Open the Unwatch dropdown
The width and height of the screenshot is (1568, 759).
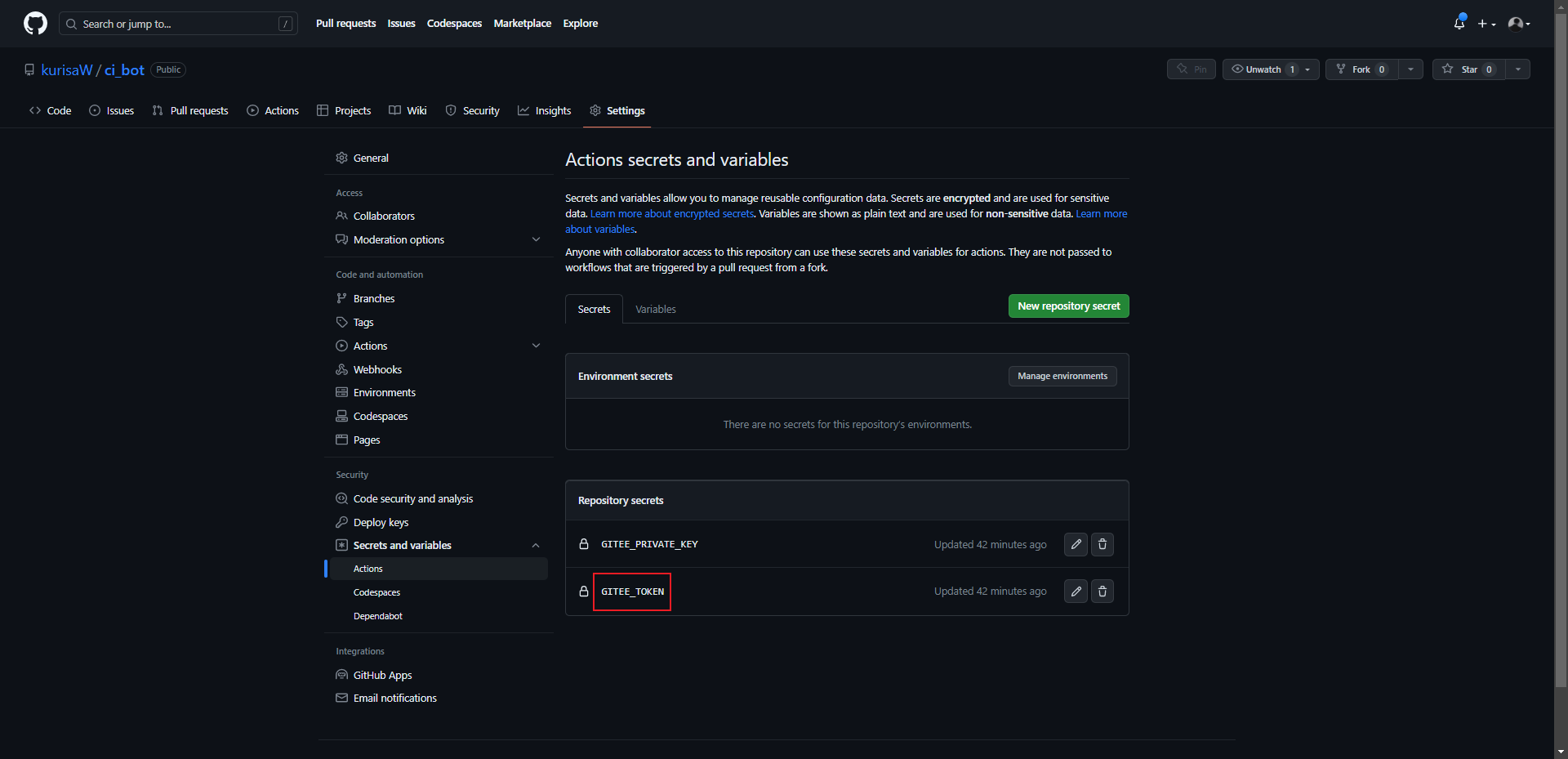pos(1271,69)
